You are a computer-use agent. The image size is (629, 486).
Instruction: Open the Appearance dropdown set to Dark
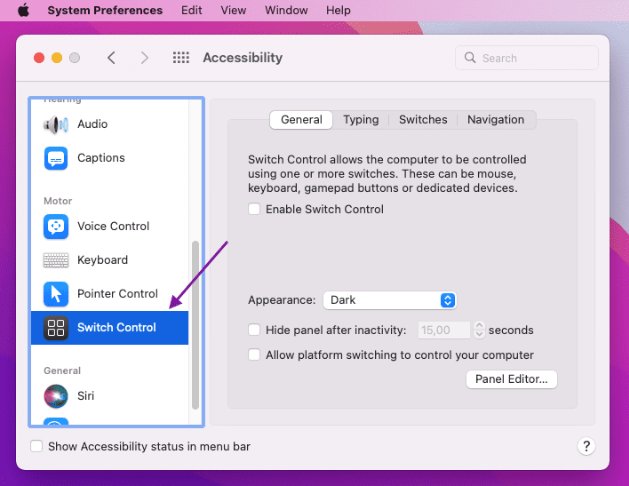click(x=389, y=300)
